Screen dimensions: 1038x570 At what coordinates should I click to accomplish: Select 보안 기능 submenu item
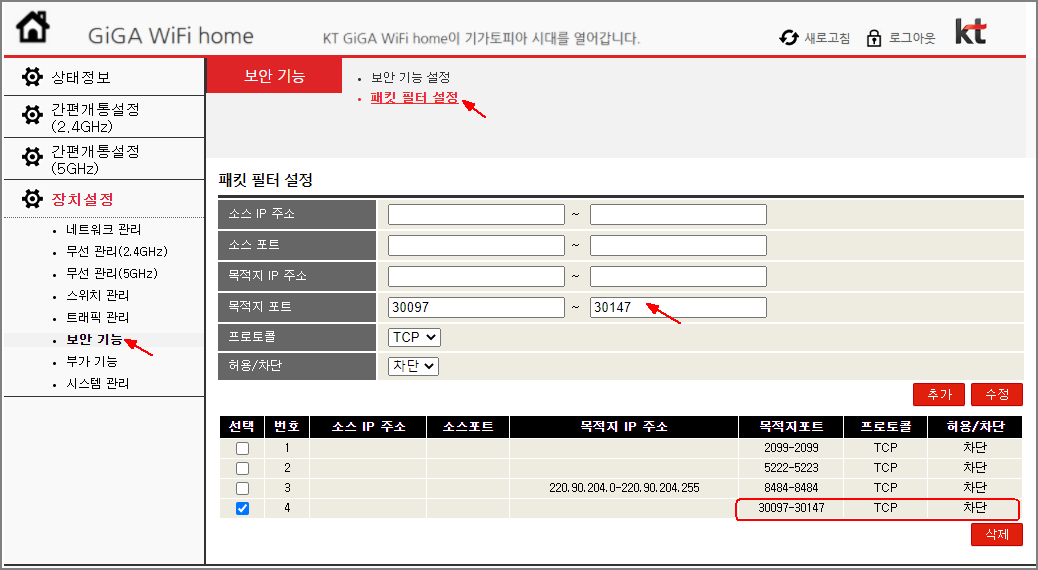[94, 340]
